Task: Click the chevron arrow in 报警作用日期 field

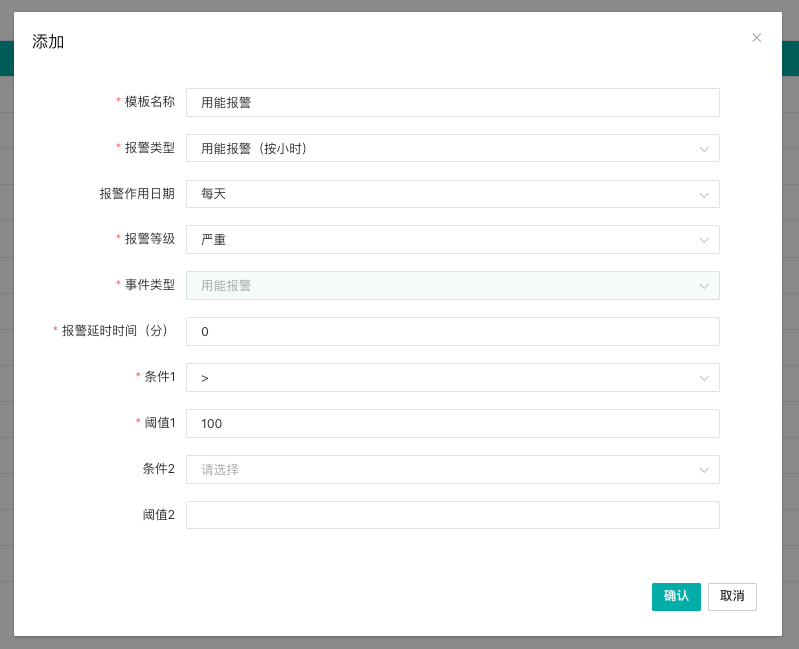Action: tap(704, 194)
